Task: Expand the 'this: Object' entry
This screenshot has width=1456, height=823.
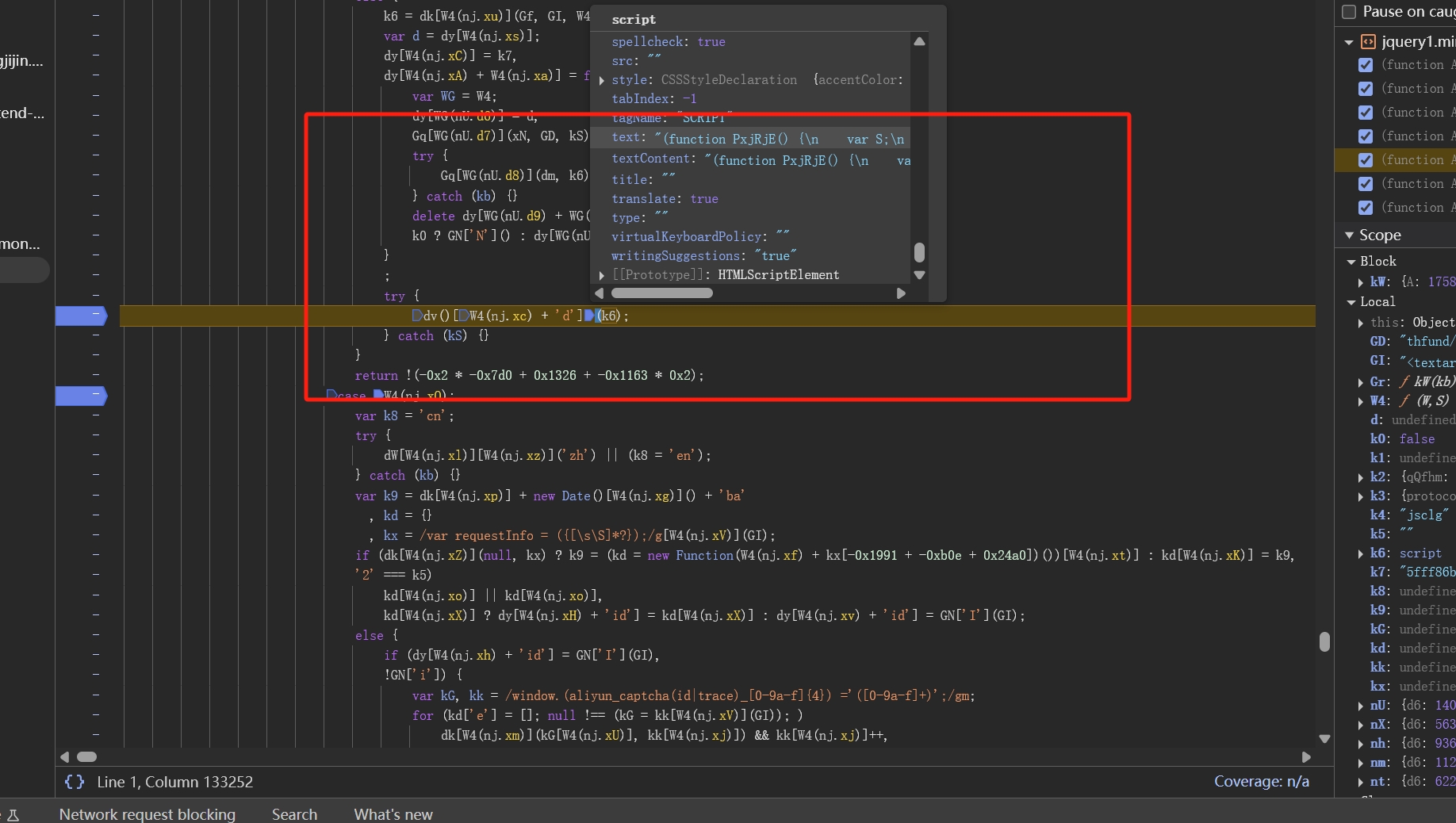Action: 1361,323
